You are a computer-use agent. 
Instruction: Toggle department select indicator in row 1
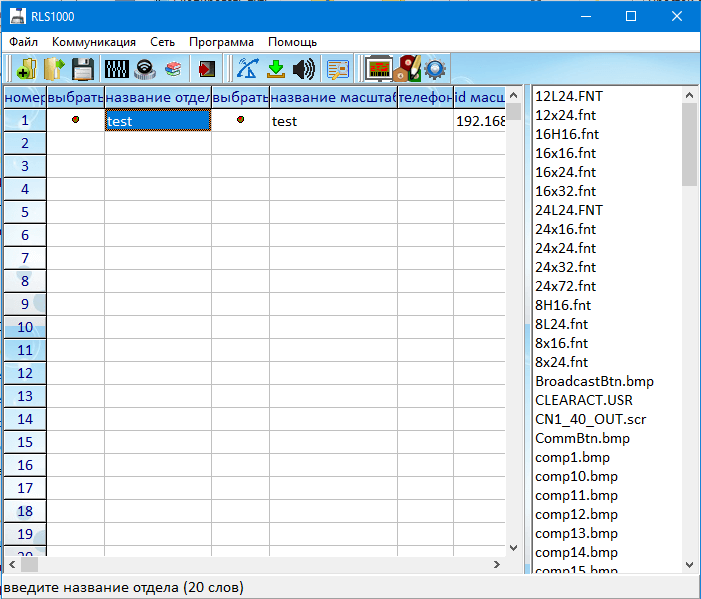coord(75,120)
